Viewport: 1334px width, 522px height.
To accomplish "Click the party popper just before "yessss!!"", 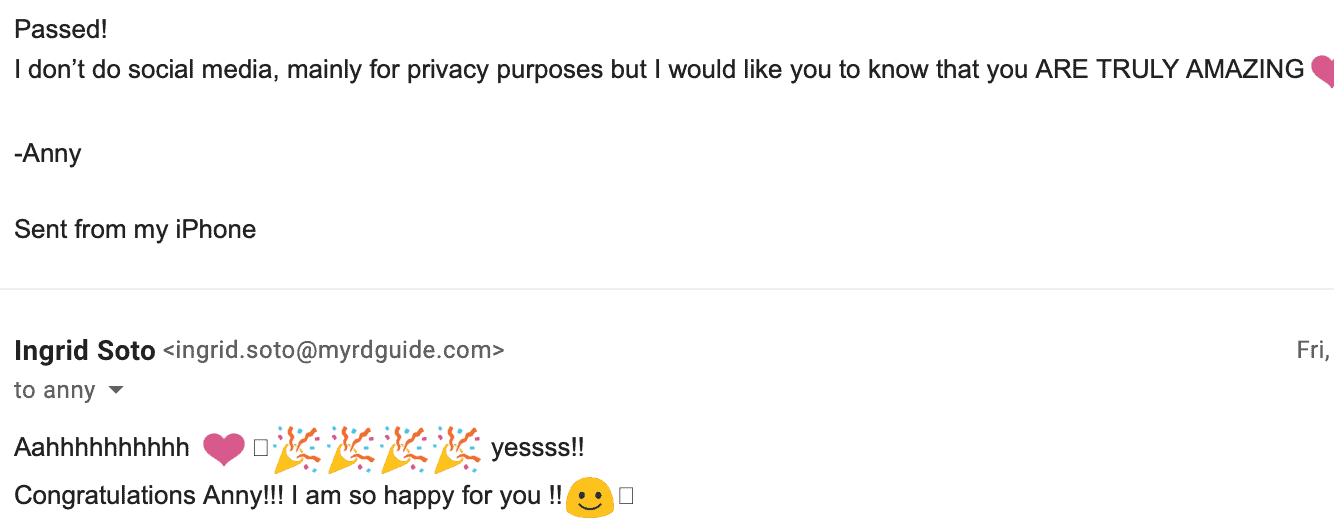I will [458, 448].
